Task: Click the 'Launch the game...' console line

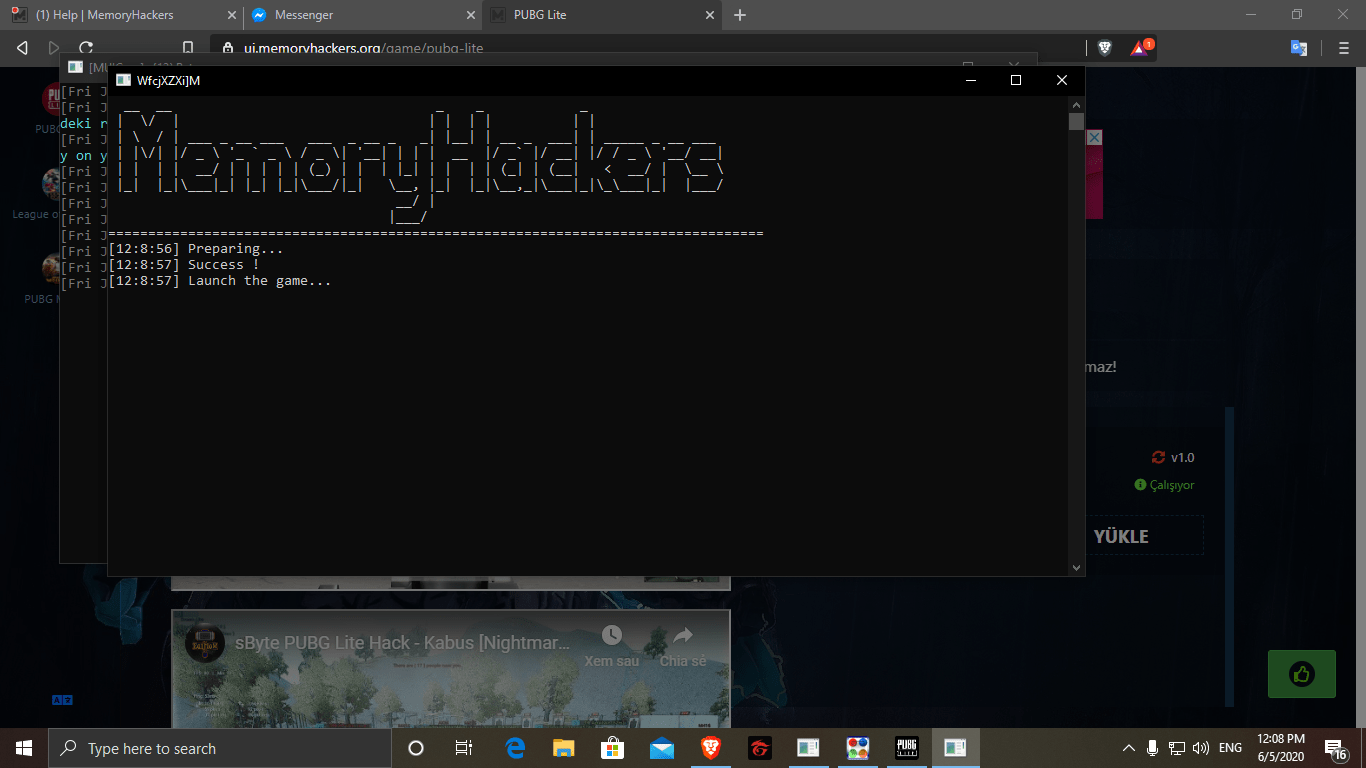Action: [220, 281]
